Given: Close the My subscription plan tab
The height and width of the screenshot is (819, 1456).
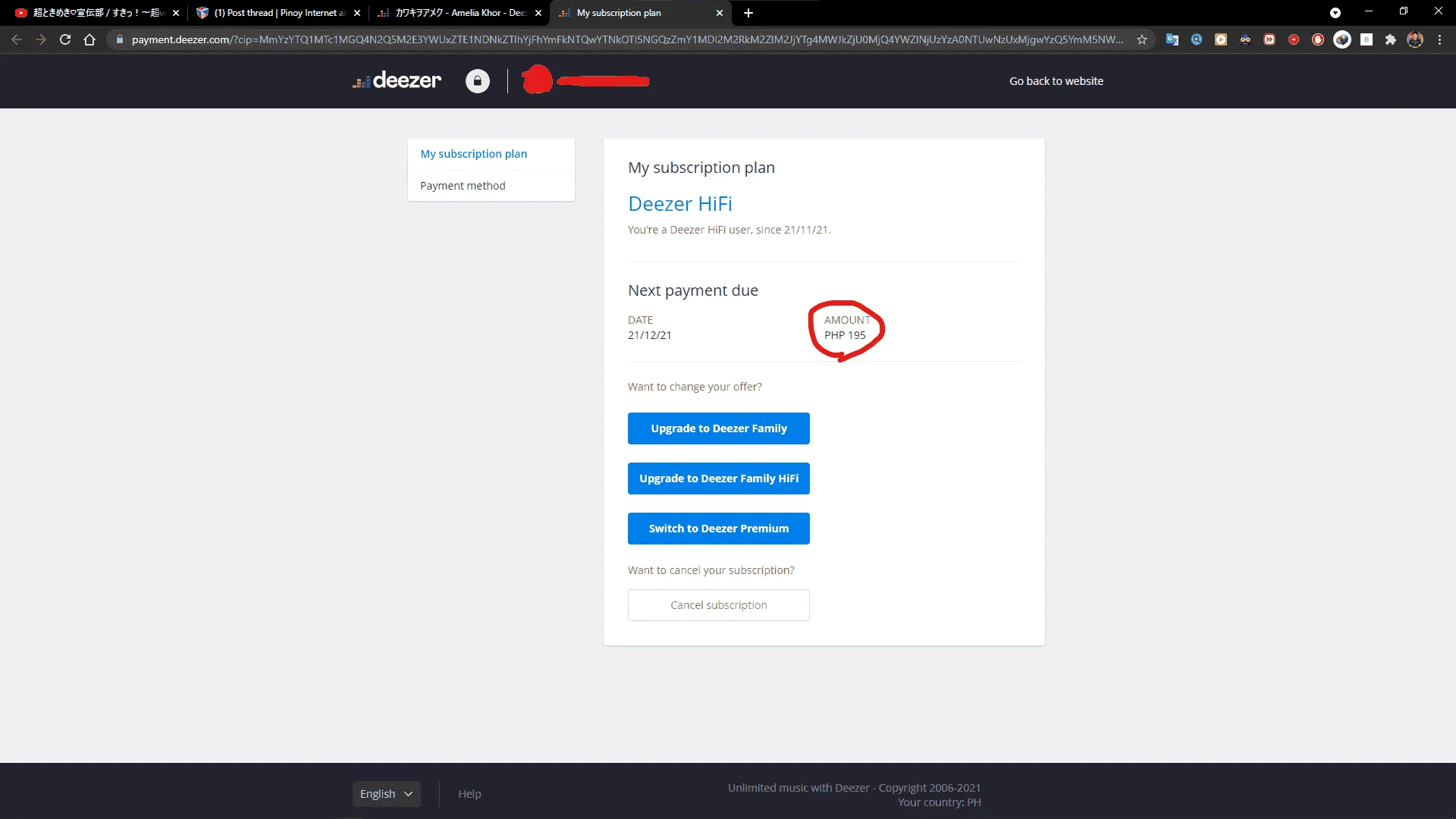Looking at the screenshot, I should pyautogui.click(x=720, y=13).
